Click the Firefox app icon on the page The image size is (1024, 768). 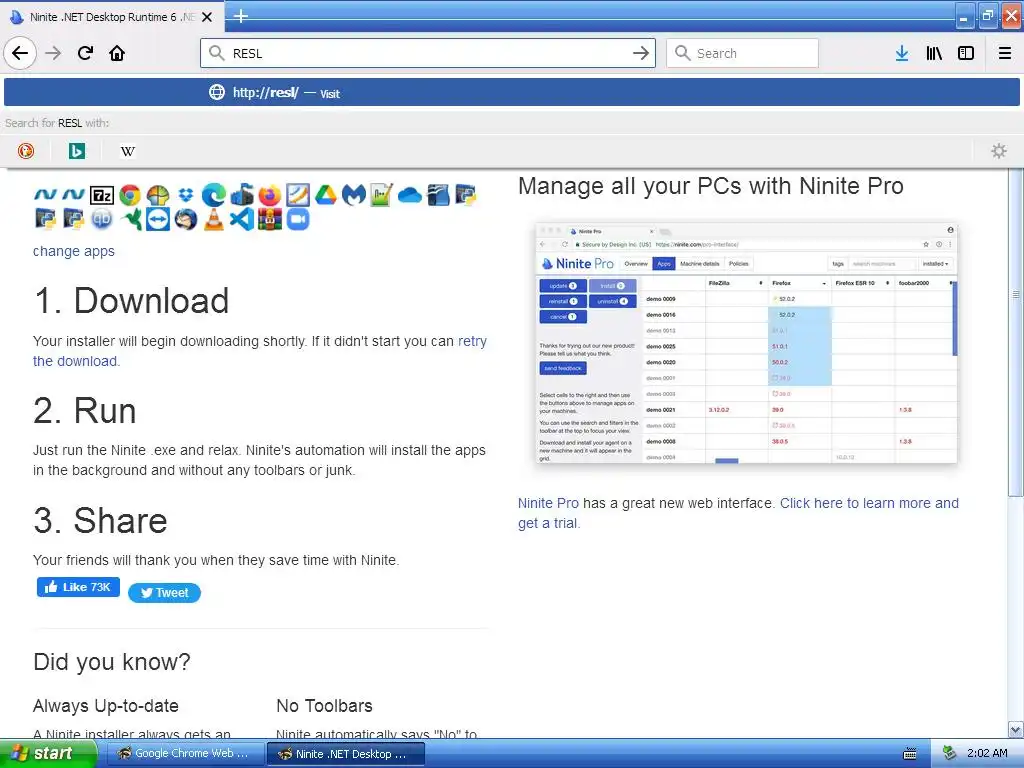(x=269, y=195)
